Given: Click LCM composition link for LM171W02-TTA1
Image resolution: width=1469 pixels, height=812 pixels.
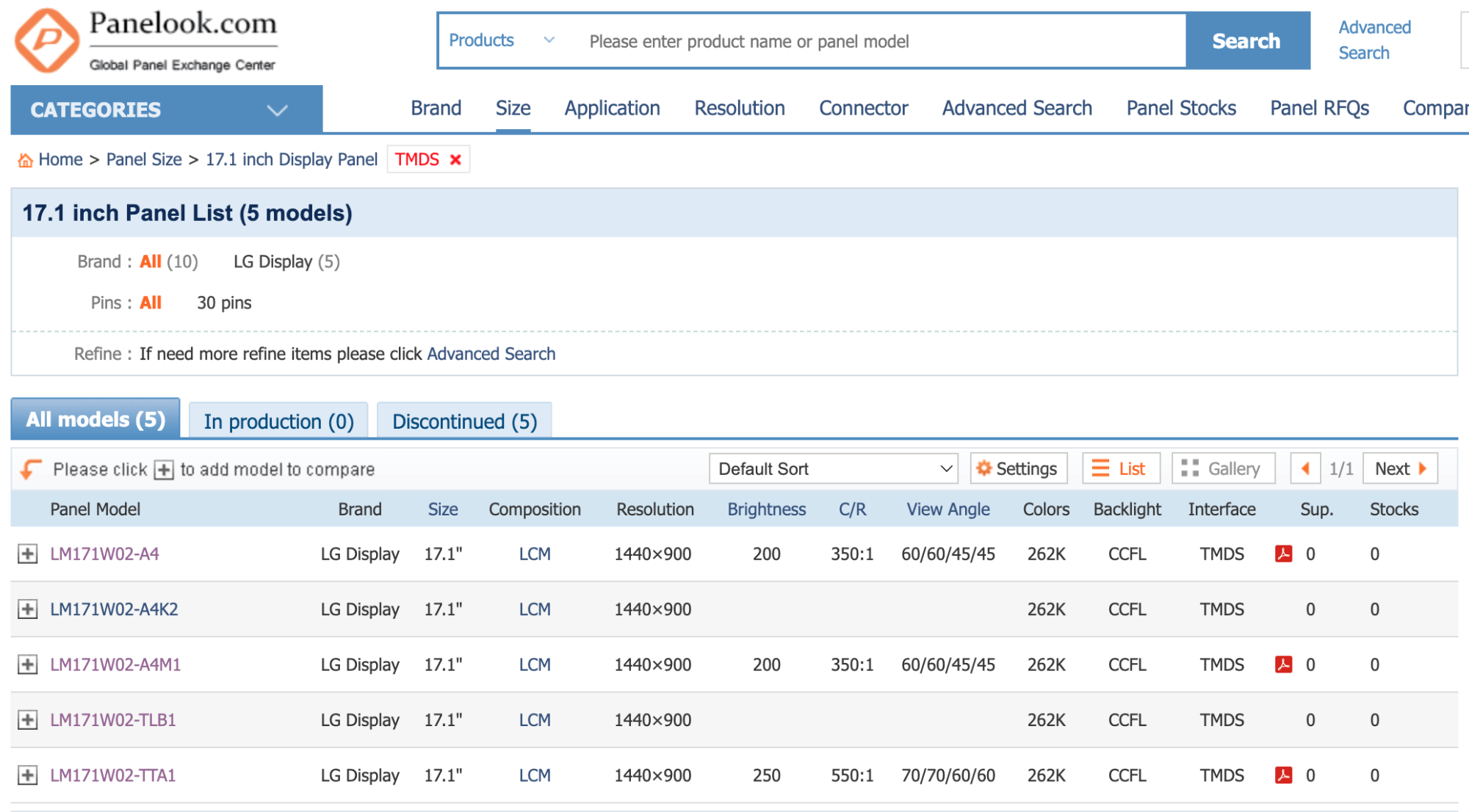Looking at the screenshot, I should click(x=535, y=775).
